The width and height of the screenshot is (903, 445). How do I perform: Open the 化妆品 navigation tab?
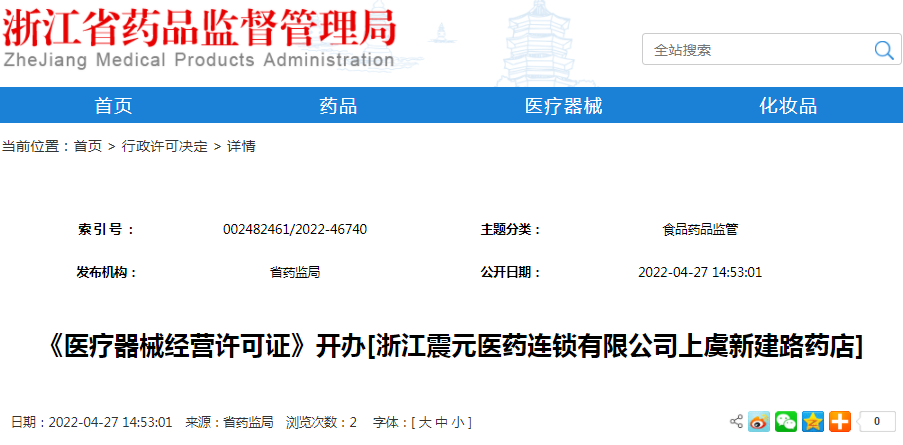tap(788, 106)
